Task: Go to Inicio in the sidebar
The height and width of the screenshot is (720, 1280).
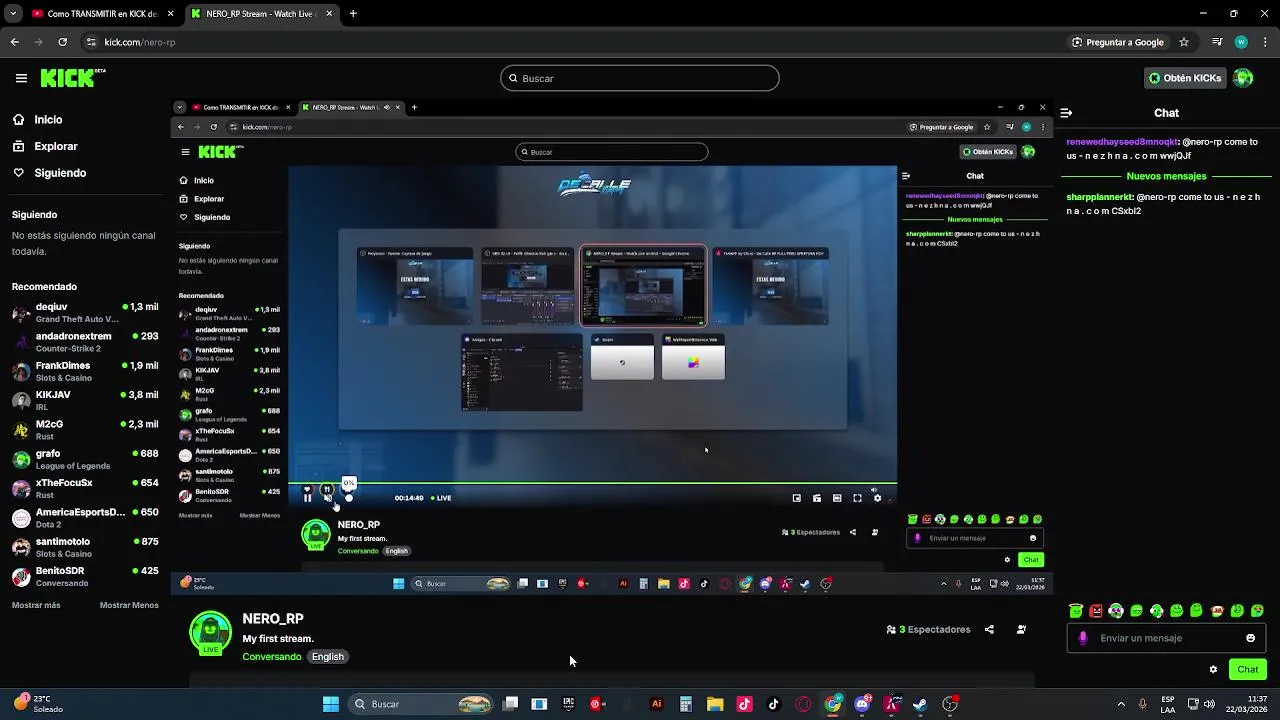Action: pyautogui.click(x=48, y=120)
